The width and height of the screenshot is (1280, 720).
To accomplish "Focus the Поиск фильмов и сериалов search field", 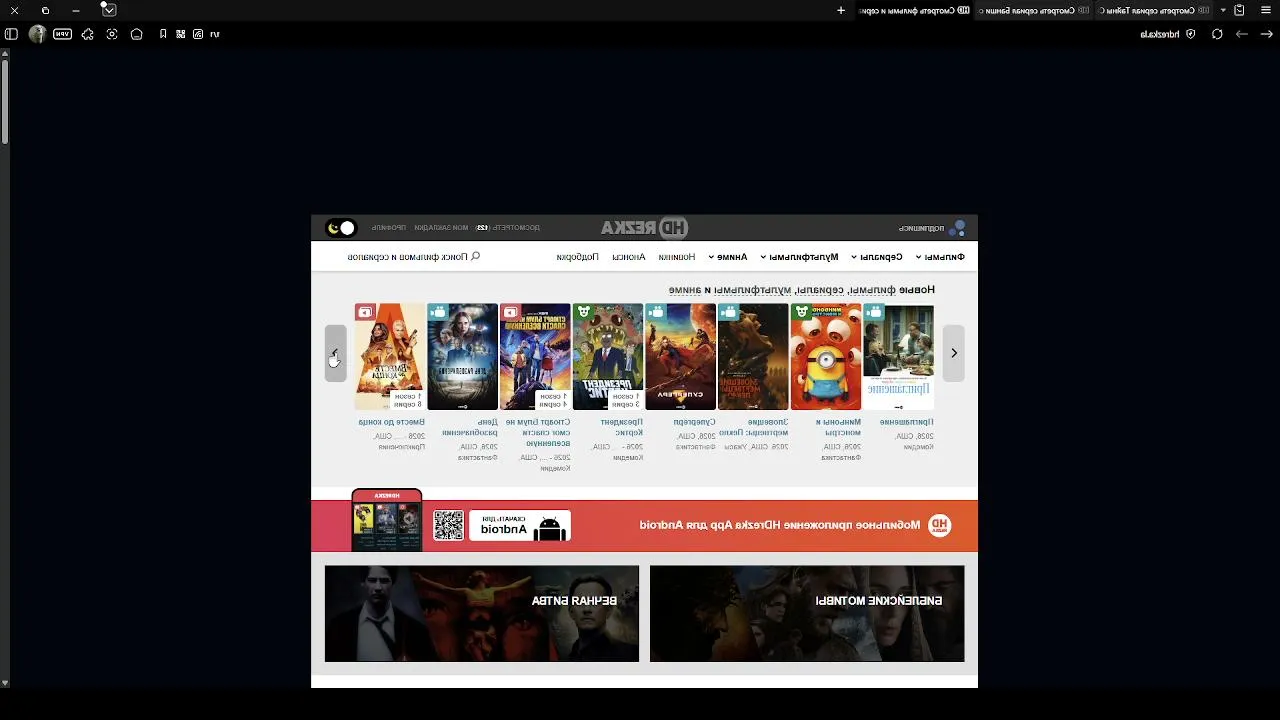I will (414, 257).
